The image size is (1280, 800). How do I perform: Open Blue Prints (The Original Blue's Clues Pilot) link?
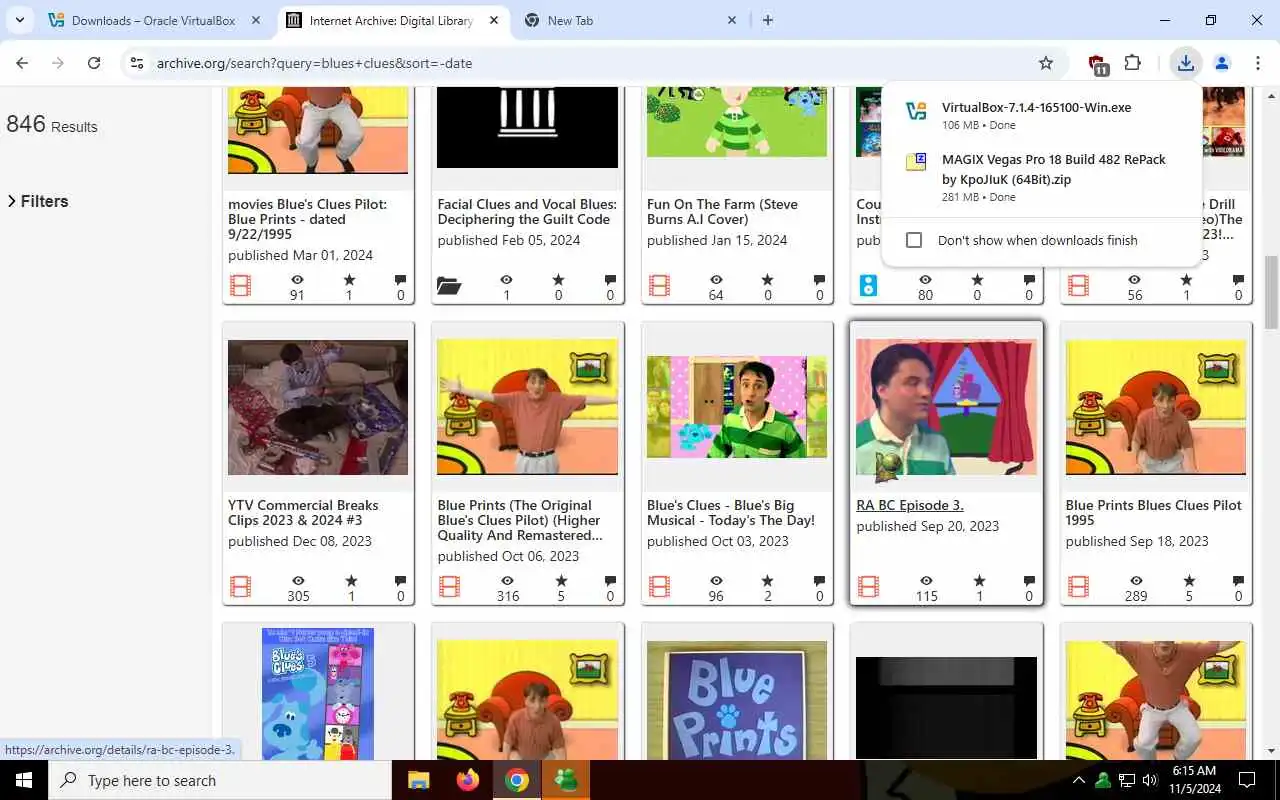pos(520,520)
